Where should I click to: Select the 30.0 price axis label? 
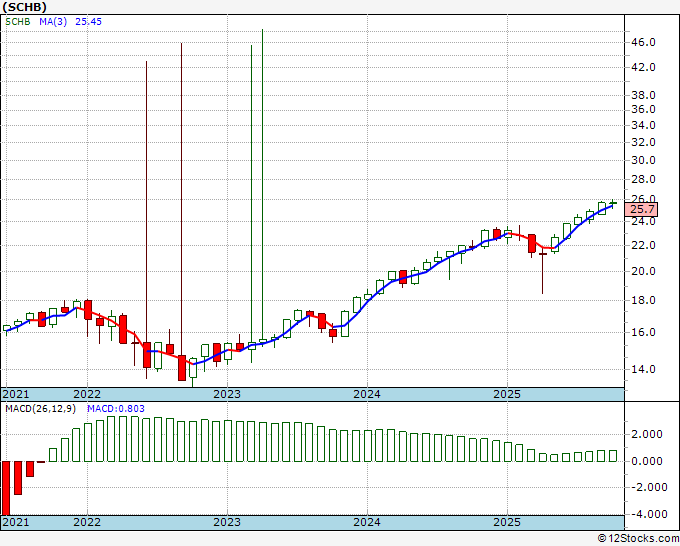[x=643, y=160]
